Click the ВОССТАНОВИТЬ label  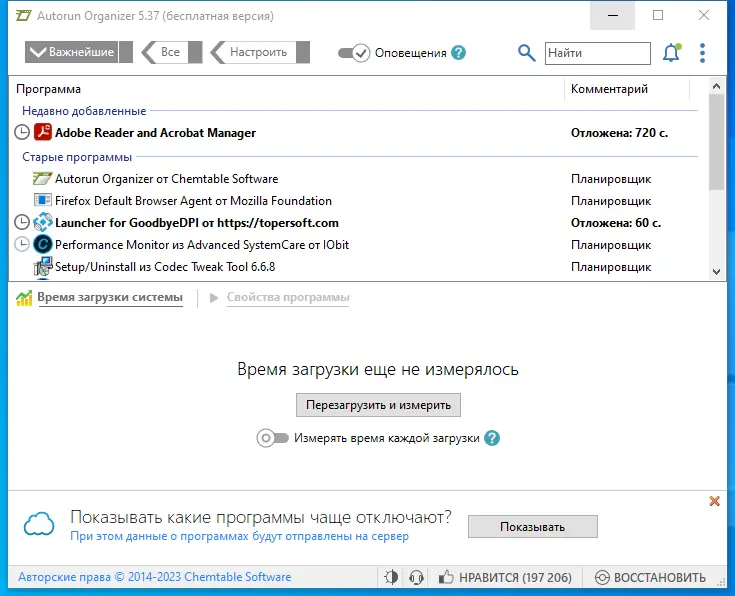660,578
